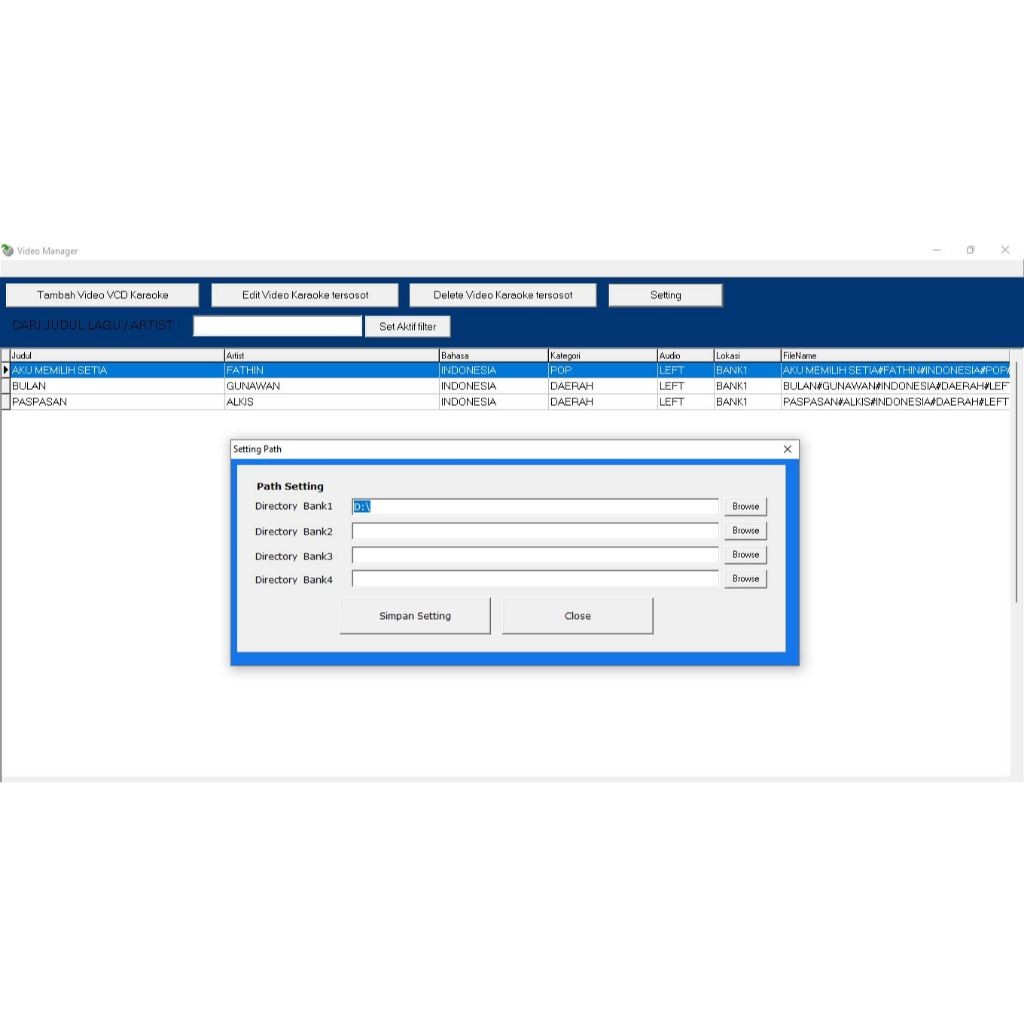
Task: Click DAERAH category in PASPASAN row
Action: point(602,402)
